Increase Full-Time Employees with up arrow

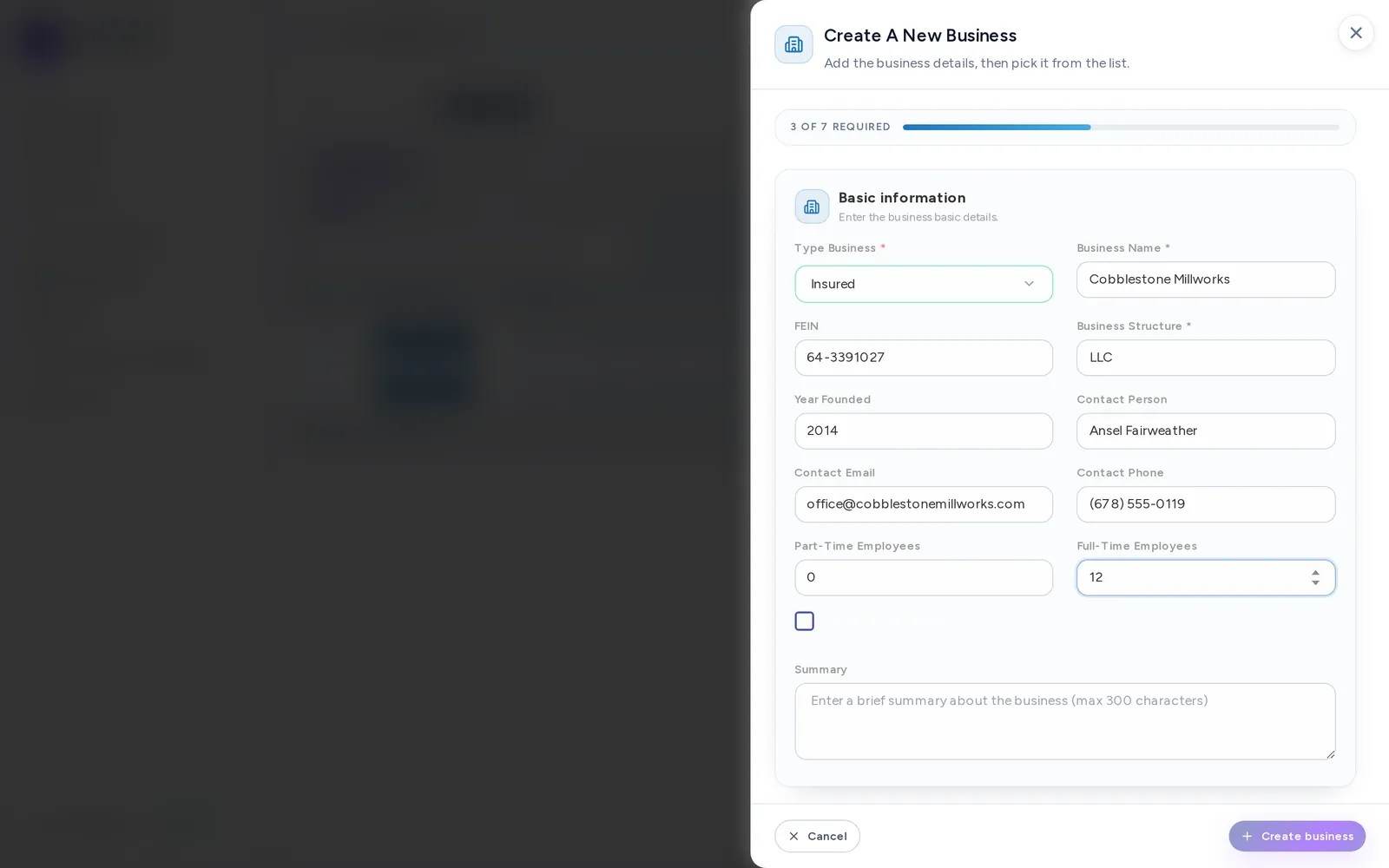(1315, 573)
